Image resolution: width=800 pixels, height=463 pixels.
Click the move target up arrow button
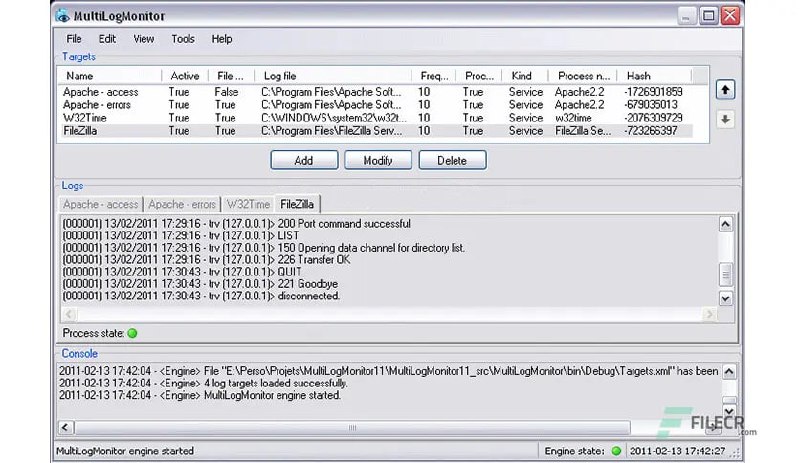click(726, 90)
